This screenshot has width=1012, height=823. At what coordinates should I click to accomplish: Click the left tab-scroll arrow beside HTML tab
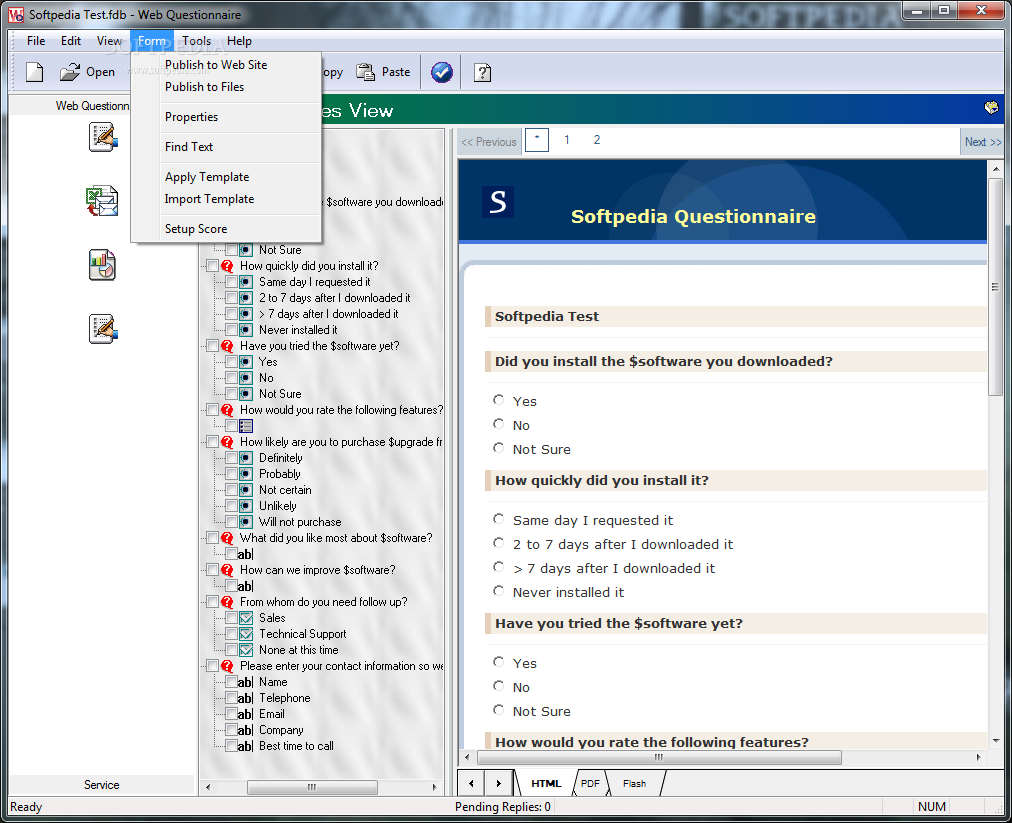[472, 784]
